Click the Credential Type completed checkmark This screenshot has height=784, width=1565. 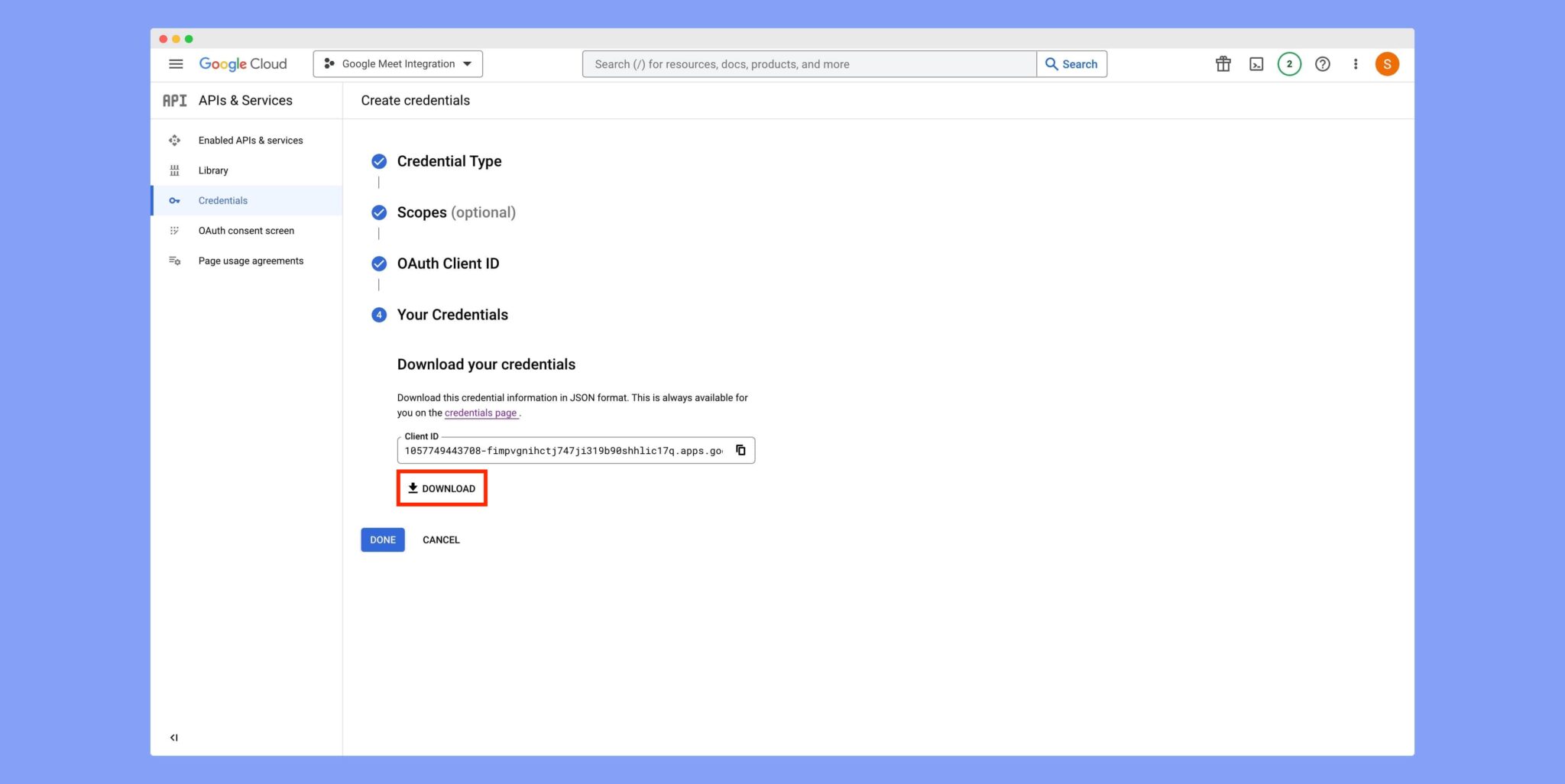tap(379, 161)
